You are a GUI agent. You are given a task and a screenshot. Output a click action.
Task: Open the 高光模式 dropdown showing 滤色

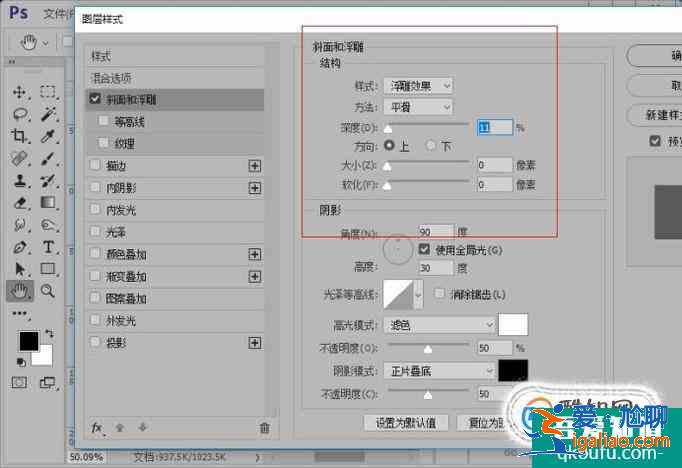pyautogui.click(x=440, y=325)
